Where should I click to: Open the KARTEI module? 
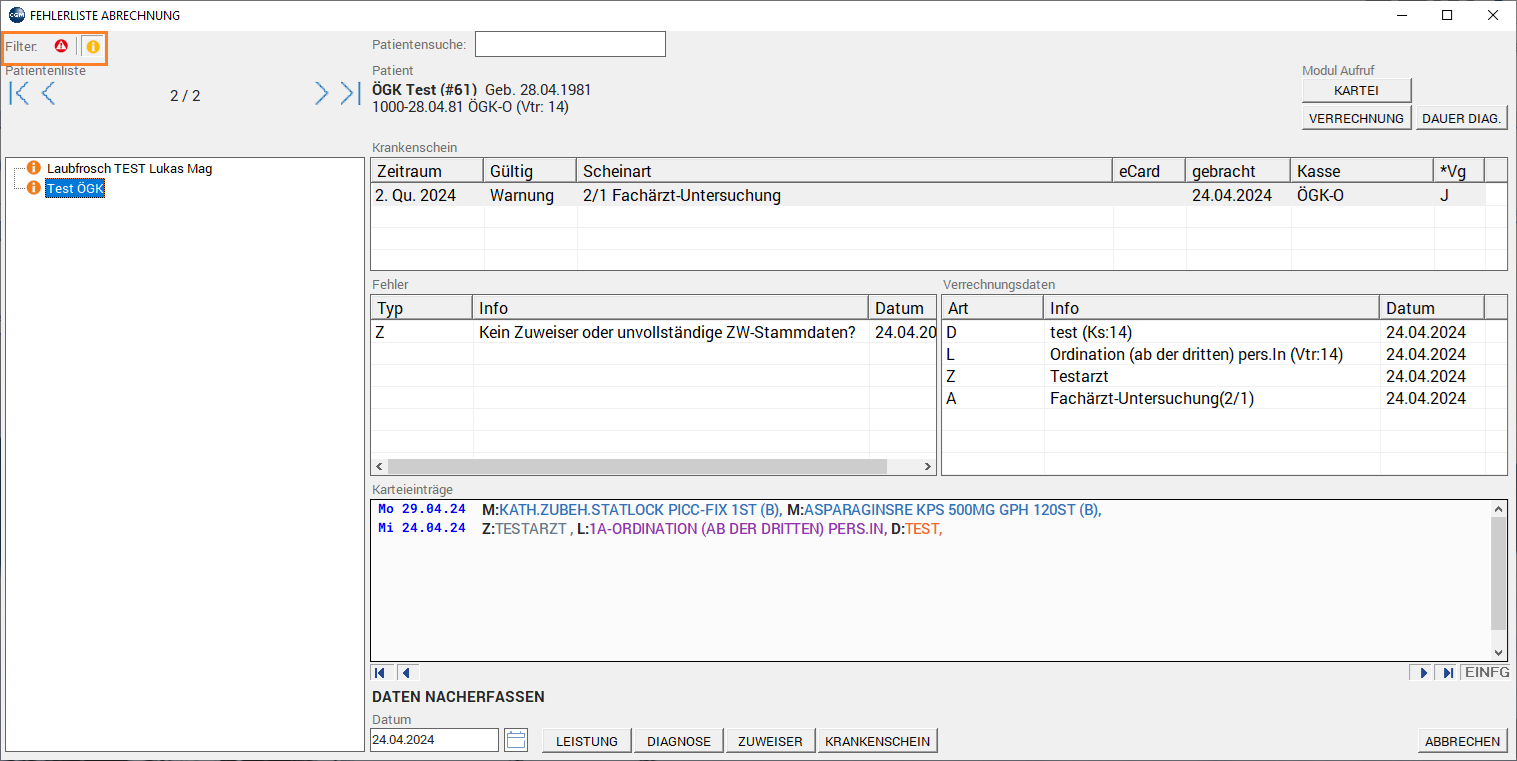coord(1356,90)
